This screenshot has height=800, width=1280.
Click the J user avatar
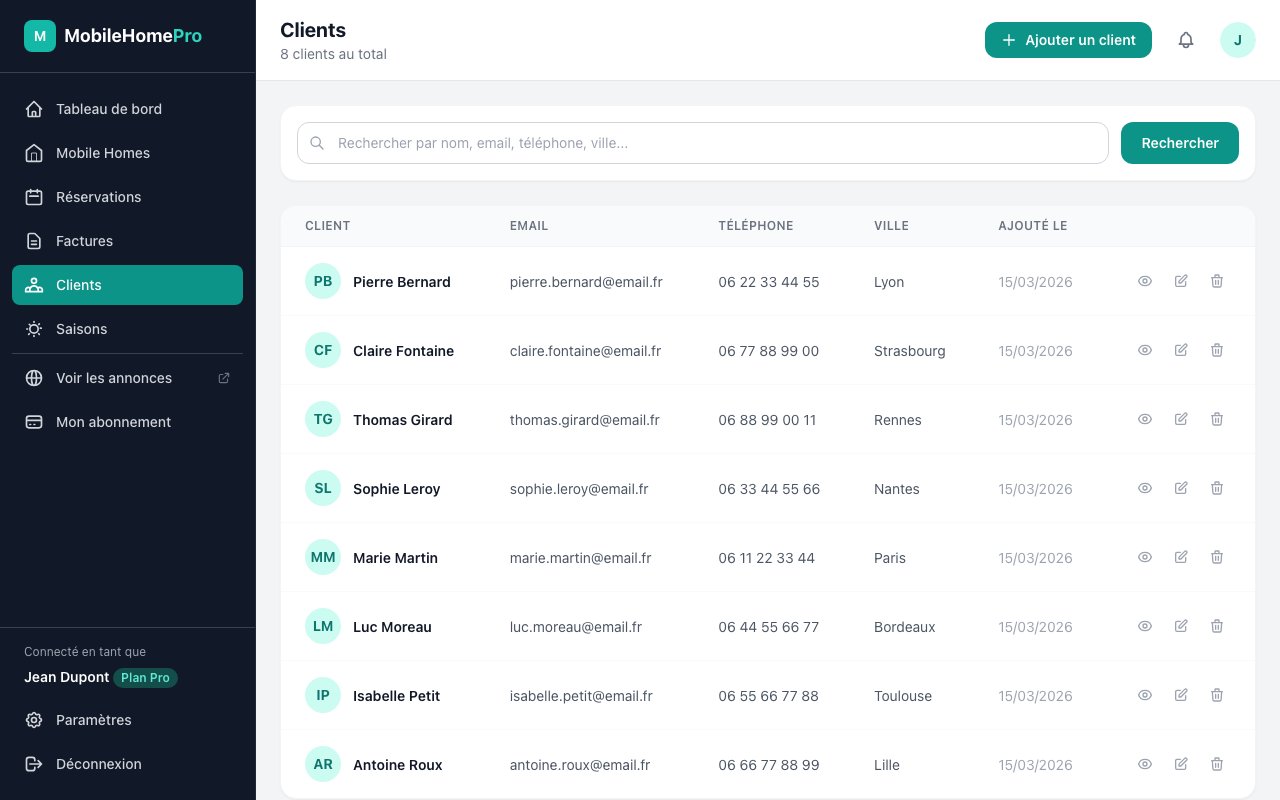pos(1237,40)
